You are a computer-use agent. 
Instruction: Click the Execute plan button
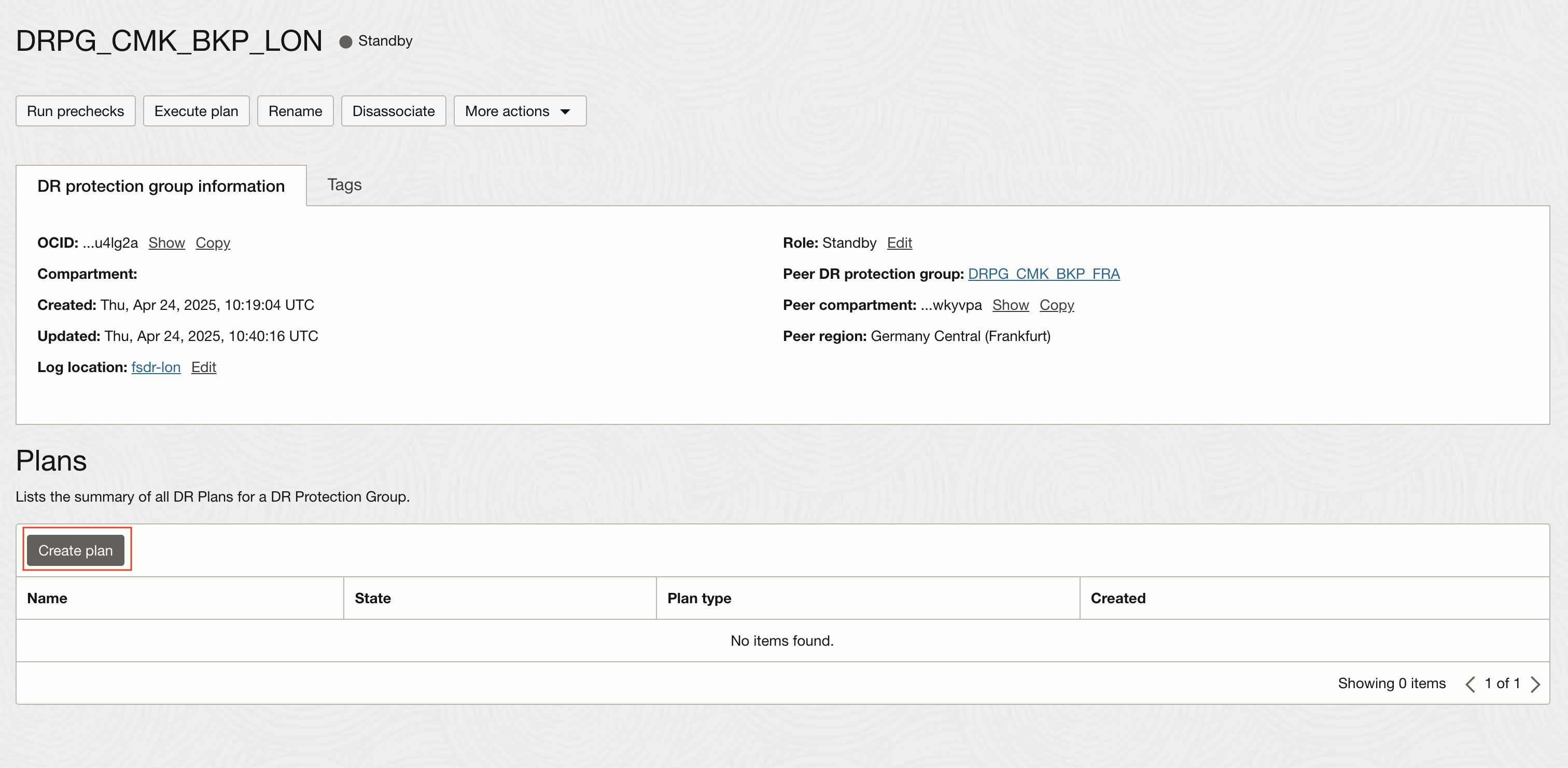point(196,111)
